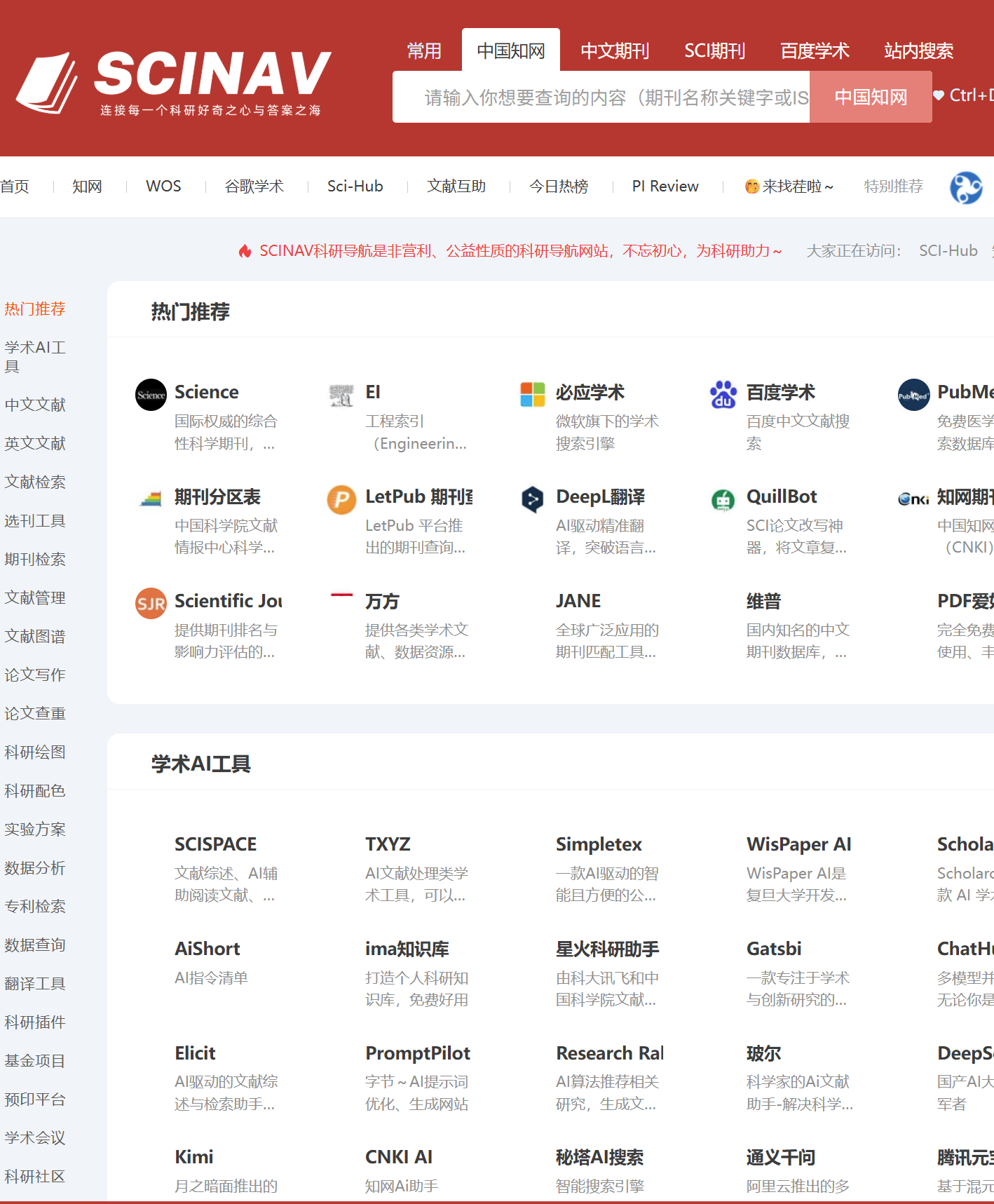Click the CNKI 知网期刊 icon
The image size is (994, 1204).
tap(914, 499)
